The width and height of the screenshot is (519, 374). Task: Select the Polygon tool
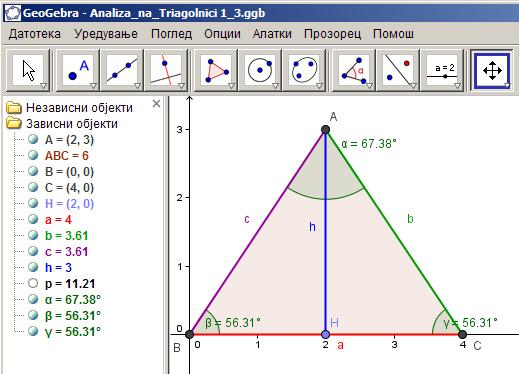pyautogui.click(x=216, y=70)
